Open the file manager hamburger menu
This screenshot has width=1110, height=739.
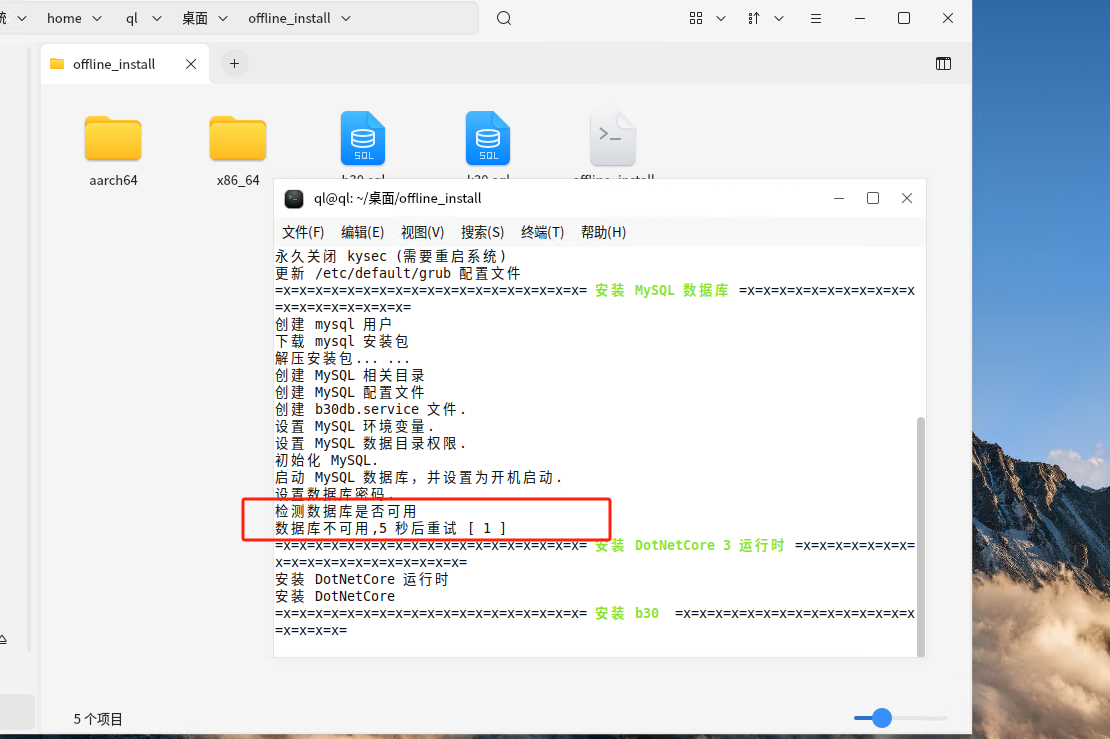[816, 18]
